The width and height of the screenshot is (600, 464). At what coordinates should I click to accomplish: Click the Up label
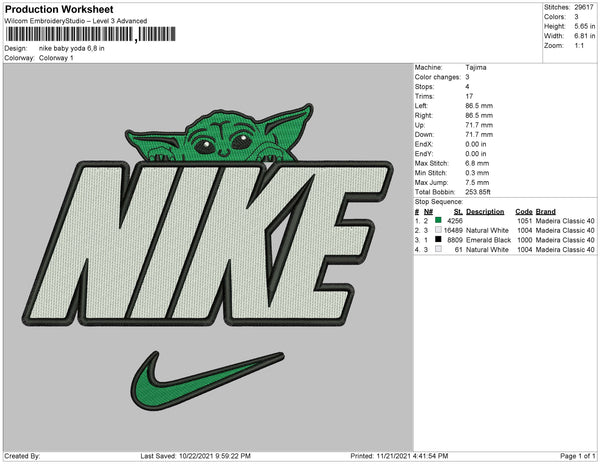(419, 125)
